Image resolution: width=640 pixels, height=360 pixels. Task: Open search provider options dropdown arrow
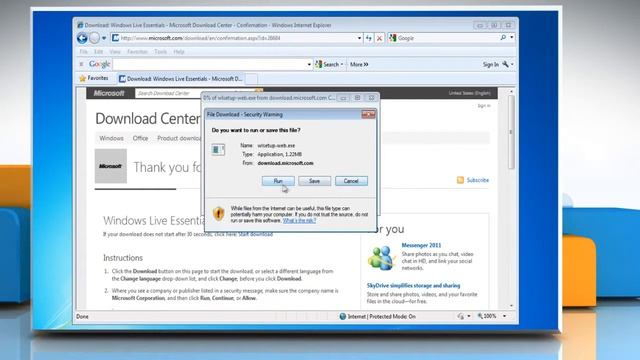click(512, 38)
